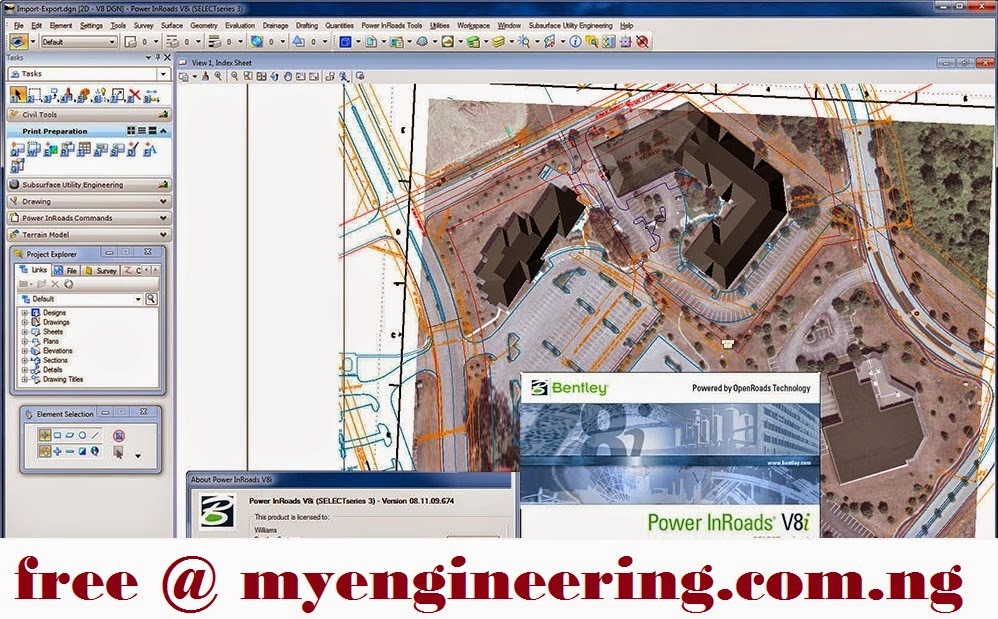Click the T table icon in Print Preparation
998x619 pixels.
pos(83,150)
